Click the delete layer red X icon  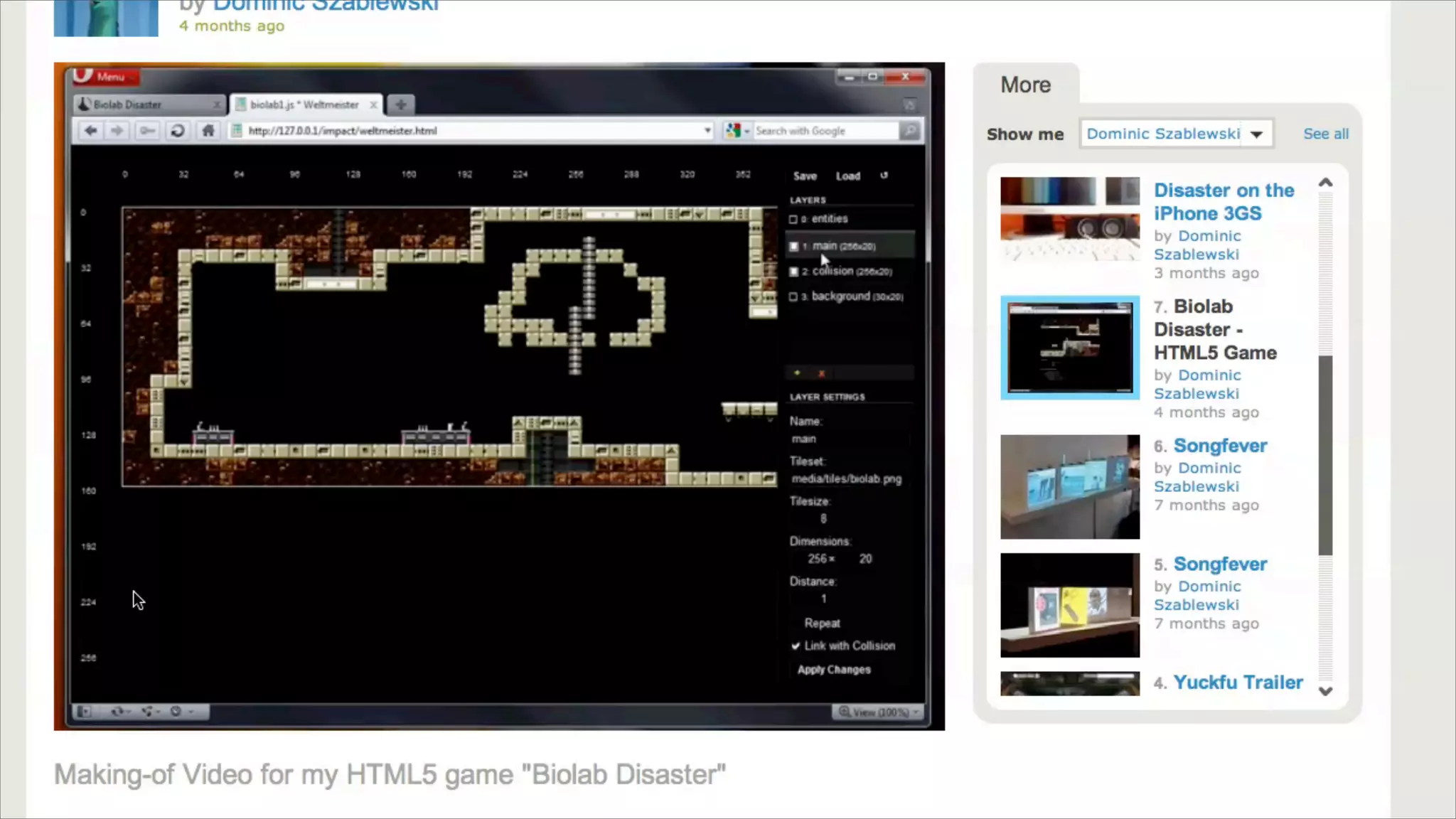(x=822, y=373)
